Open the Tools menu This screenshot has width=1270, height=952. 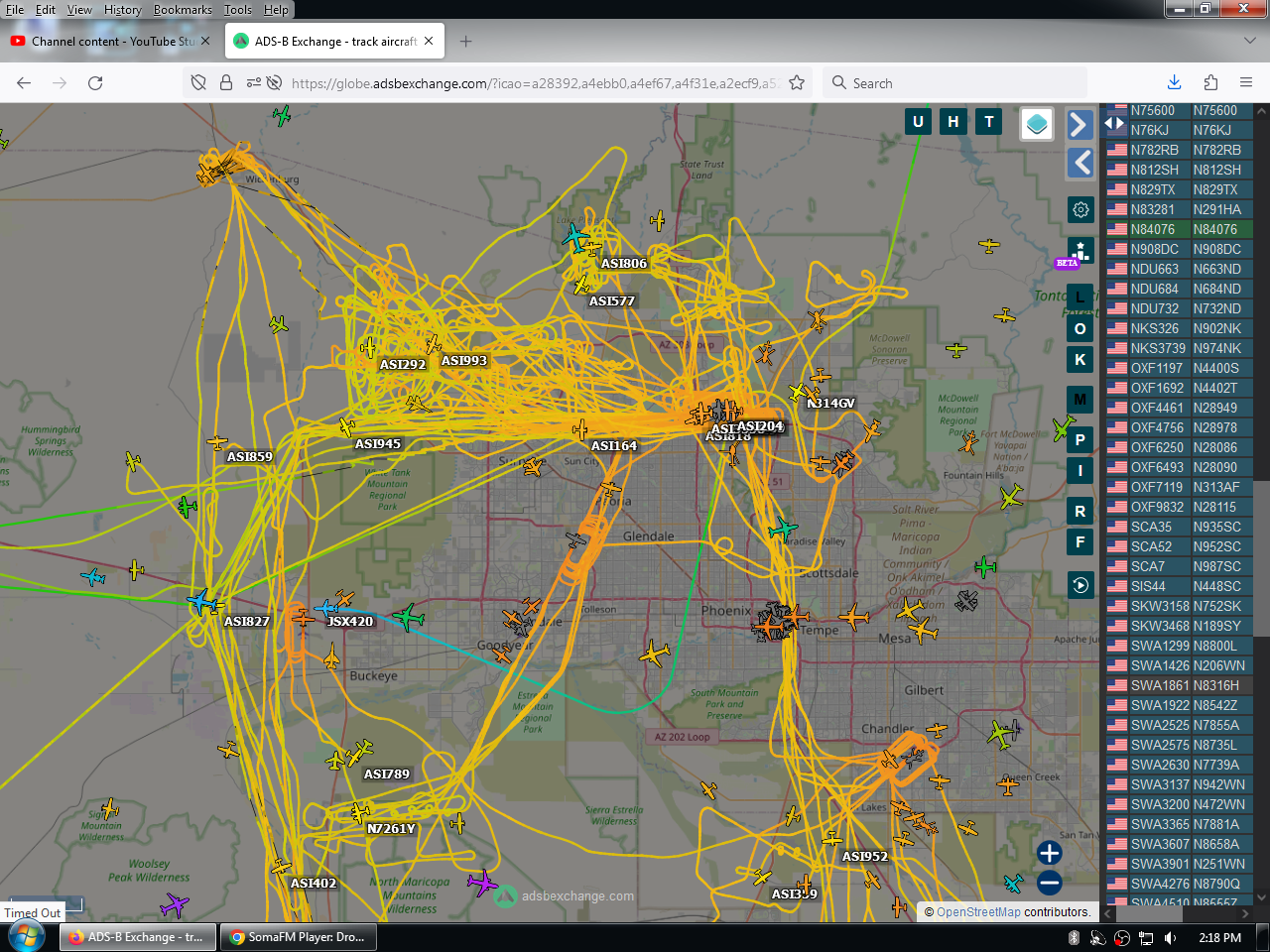click(238, 10)
